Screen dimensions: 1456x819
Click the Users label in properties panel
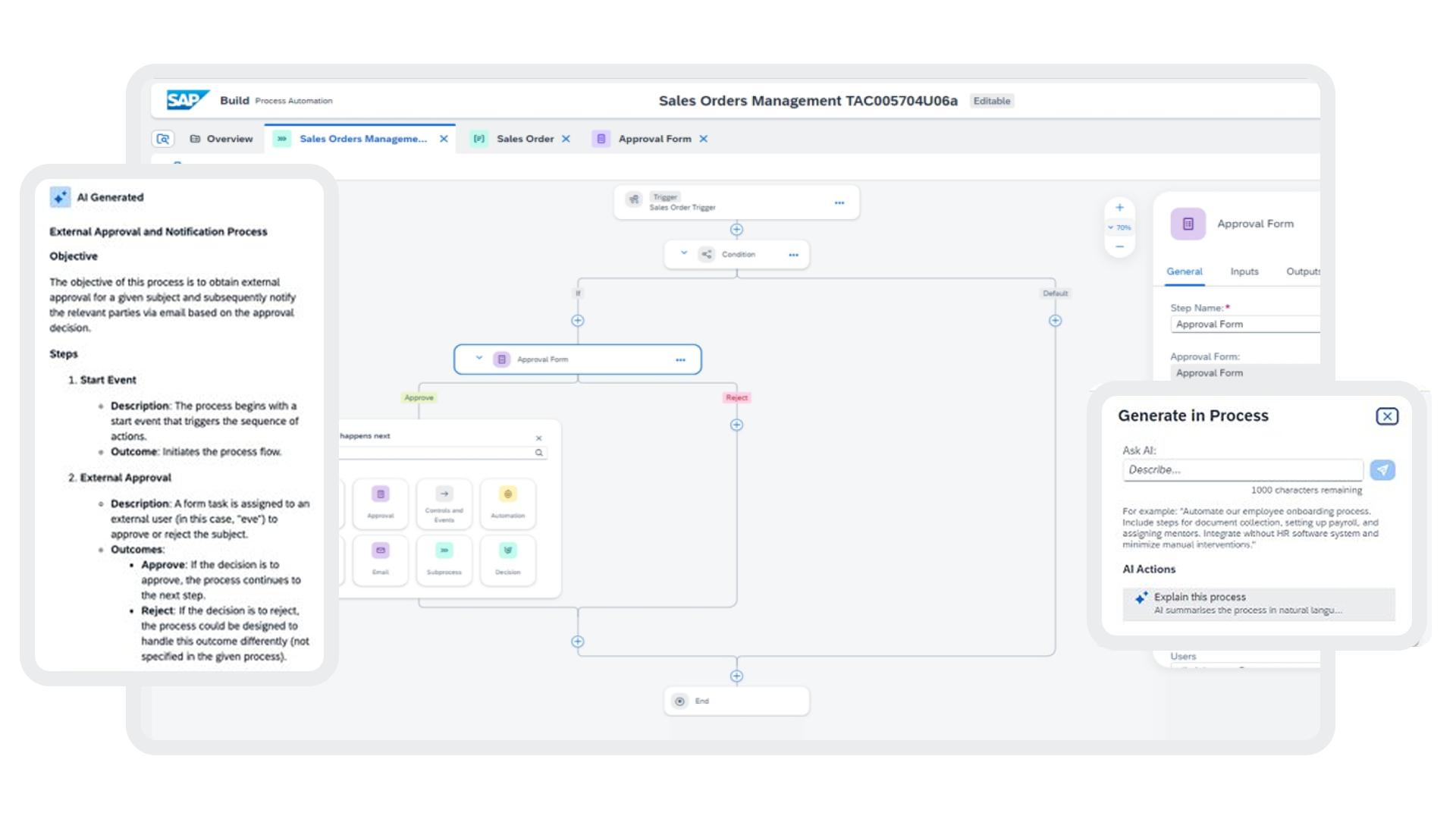click(x=1182, y=657)
